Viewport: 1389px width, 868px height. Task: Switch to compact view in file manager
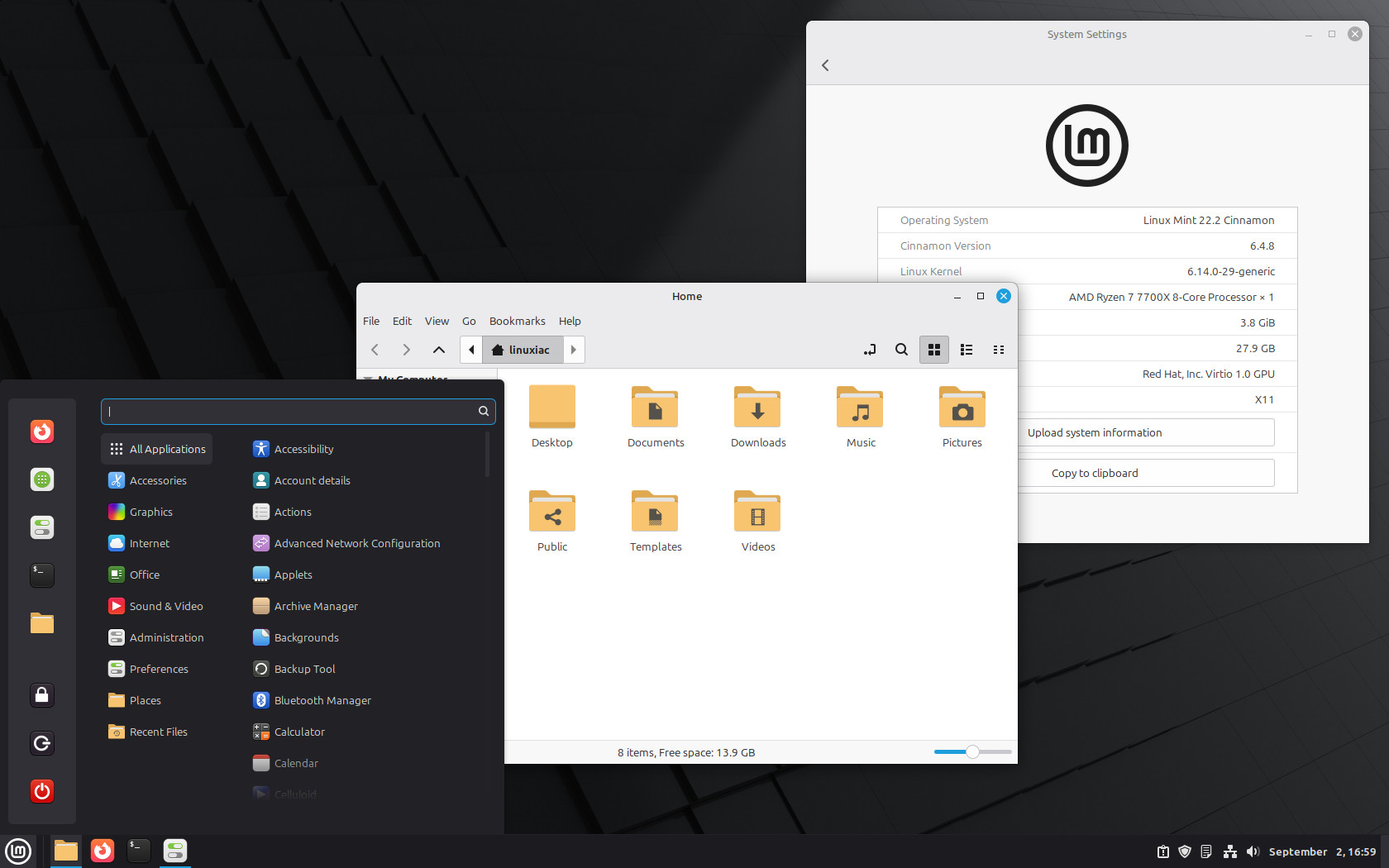(x=998, y=350)
